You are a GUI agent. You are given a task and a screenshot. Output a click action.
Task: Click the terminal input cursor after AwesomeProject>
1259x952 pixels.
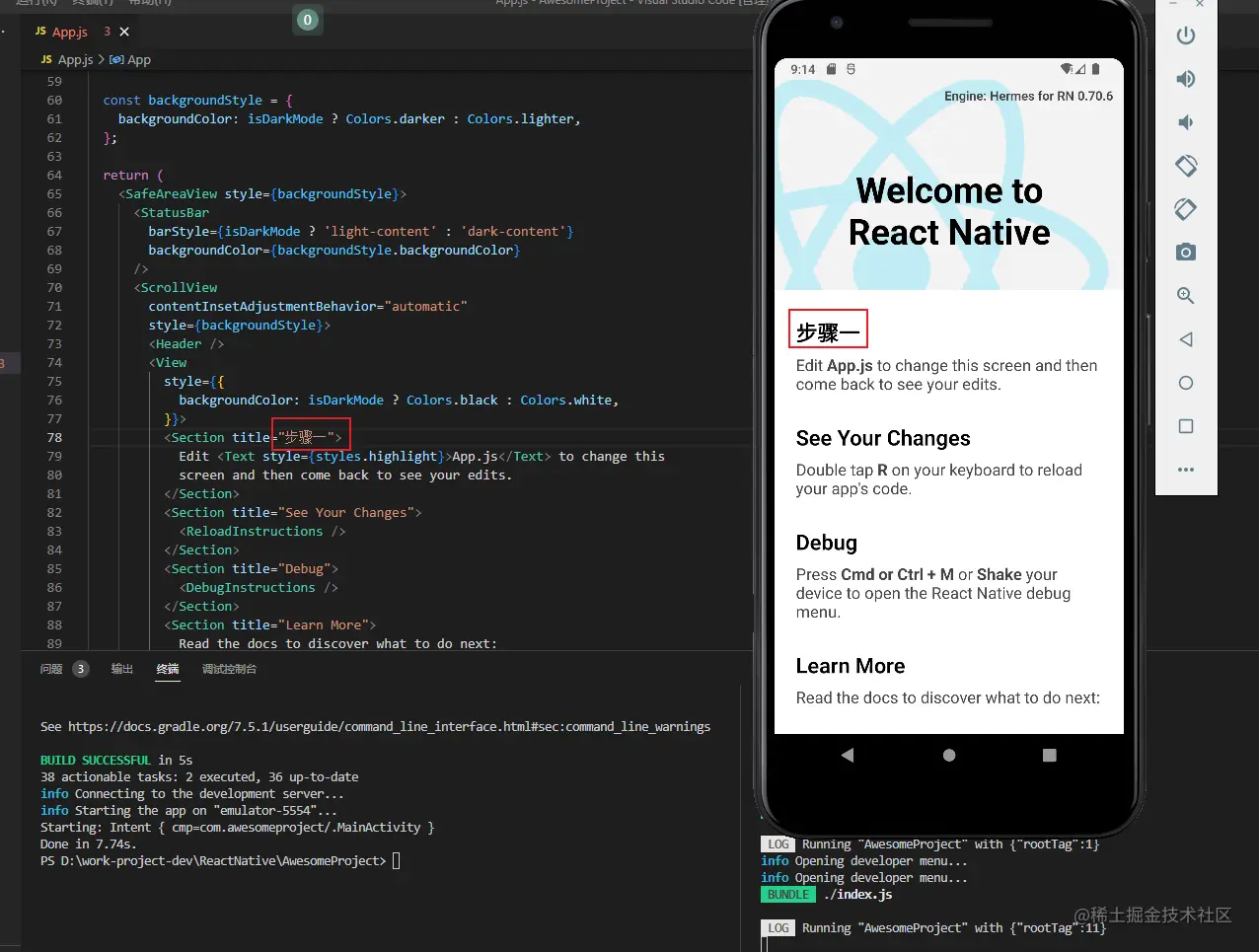tap(397, 861)
